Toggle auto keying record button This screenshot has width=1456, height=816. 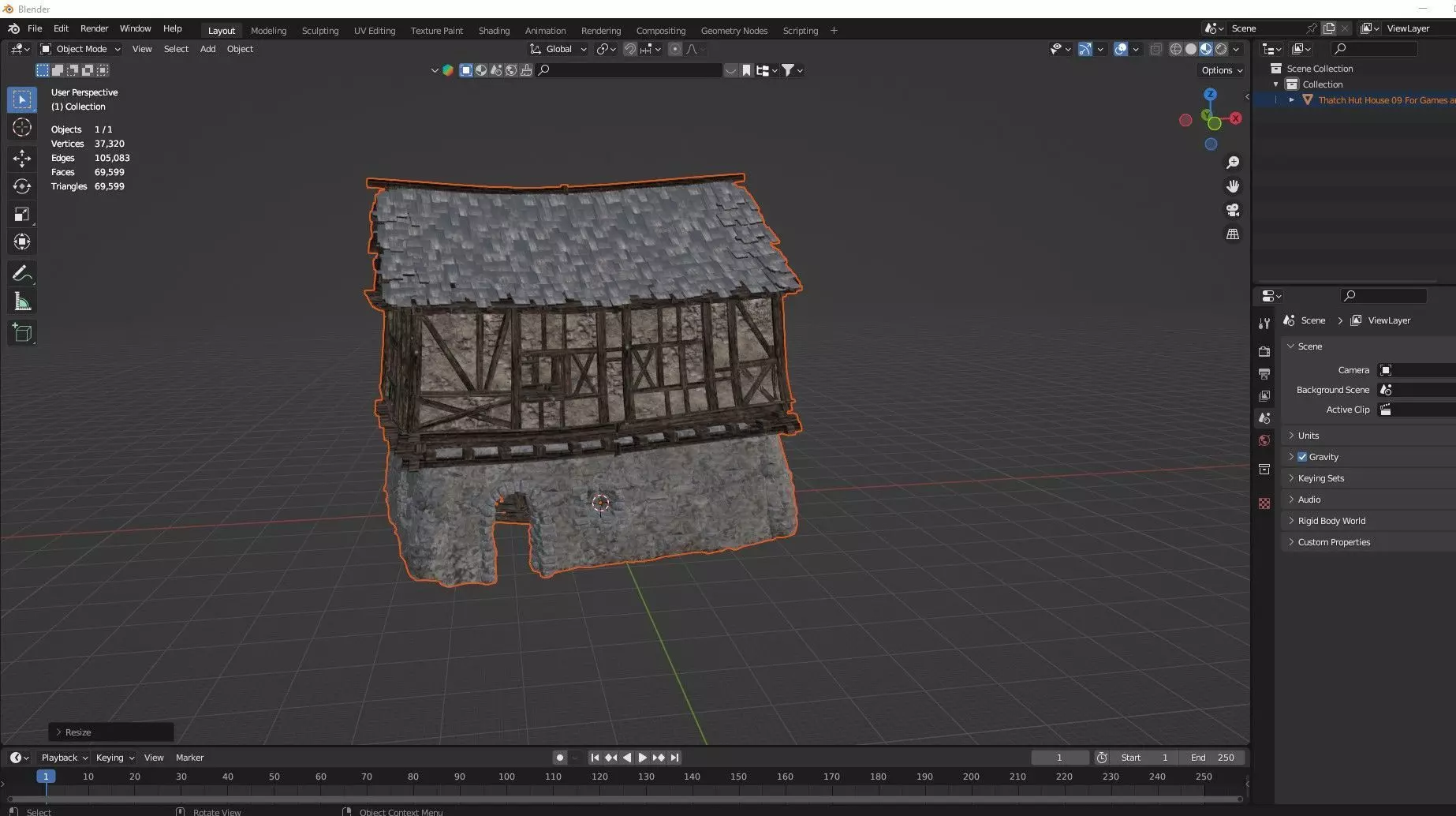559,758
